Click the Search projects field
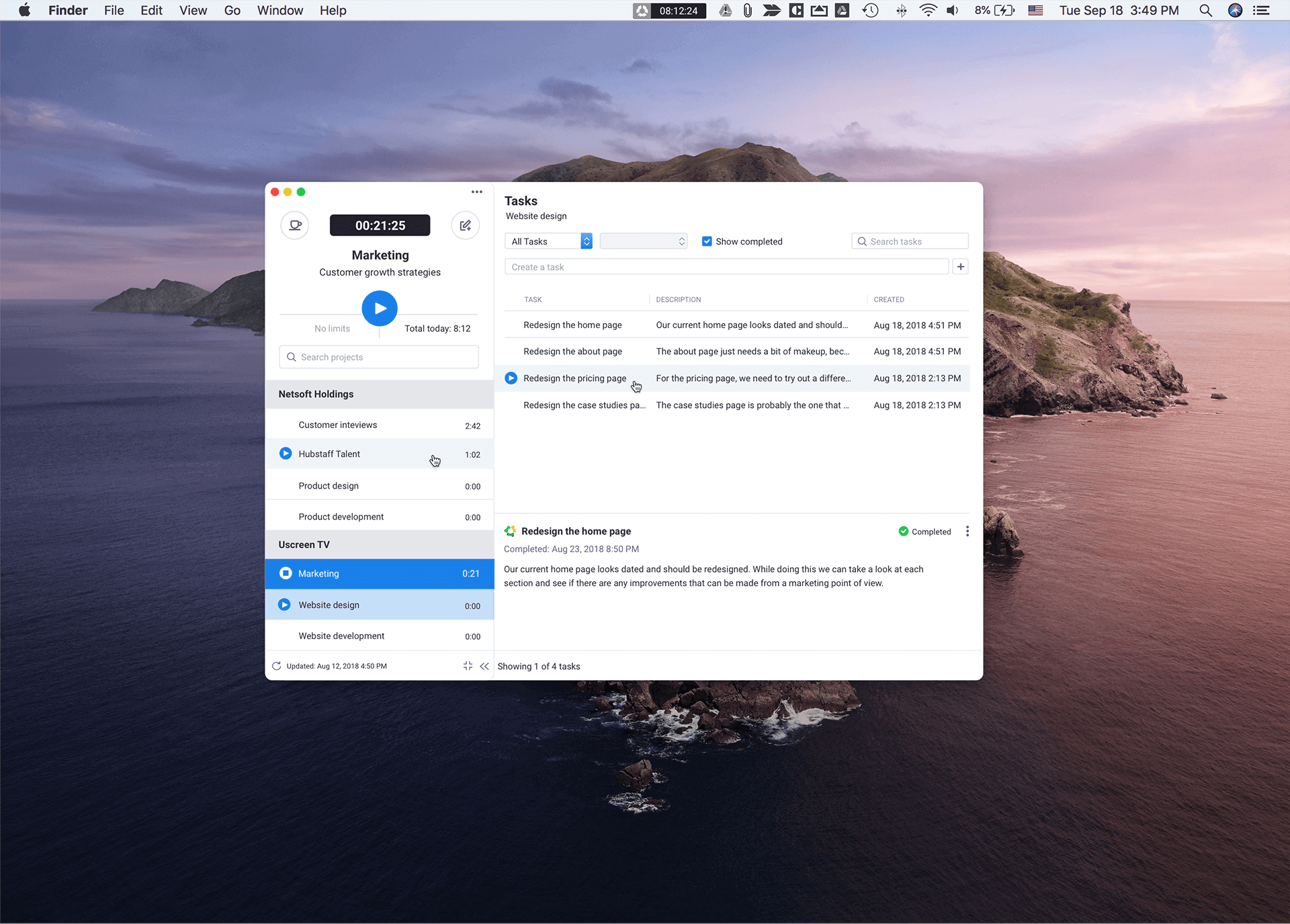Viewport: 1290px width, 924px height. tap(379, 357)
